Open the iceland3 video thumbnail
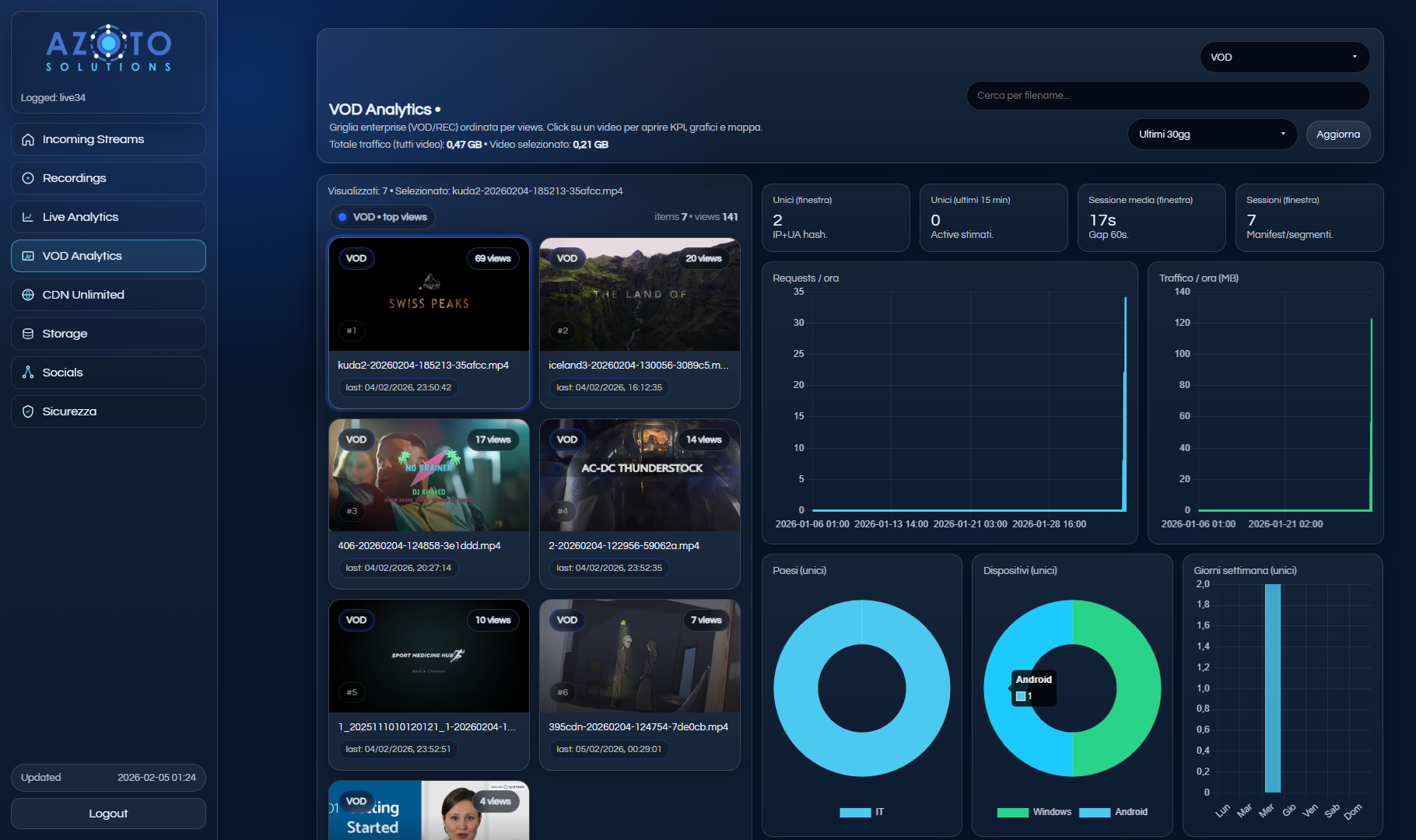This screenshot has height=840, width=1416. tap(639, 294)
